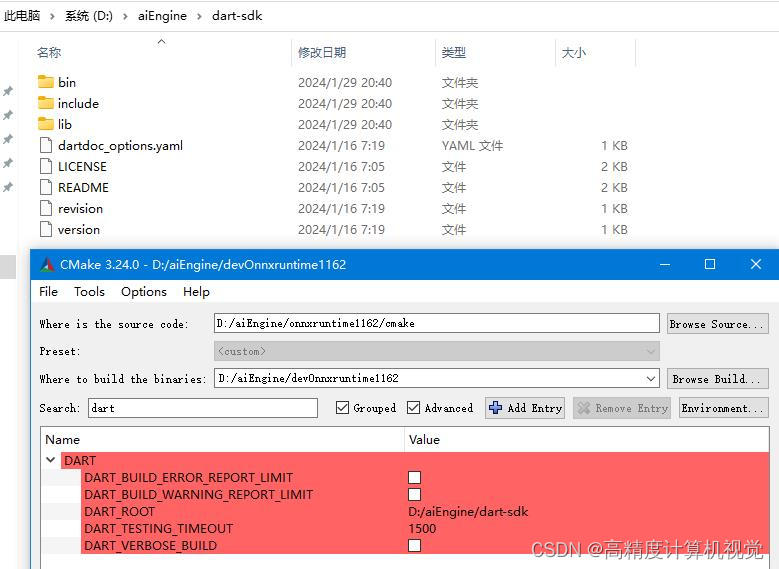Expand breadcrumb chevron after 此电脑
This screenshot has height=569, width=779.
52,16
